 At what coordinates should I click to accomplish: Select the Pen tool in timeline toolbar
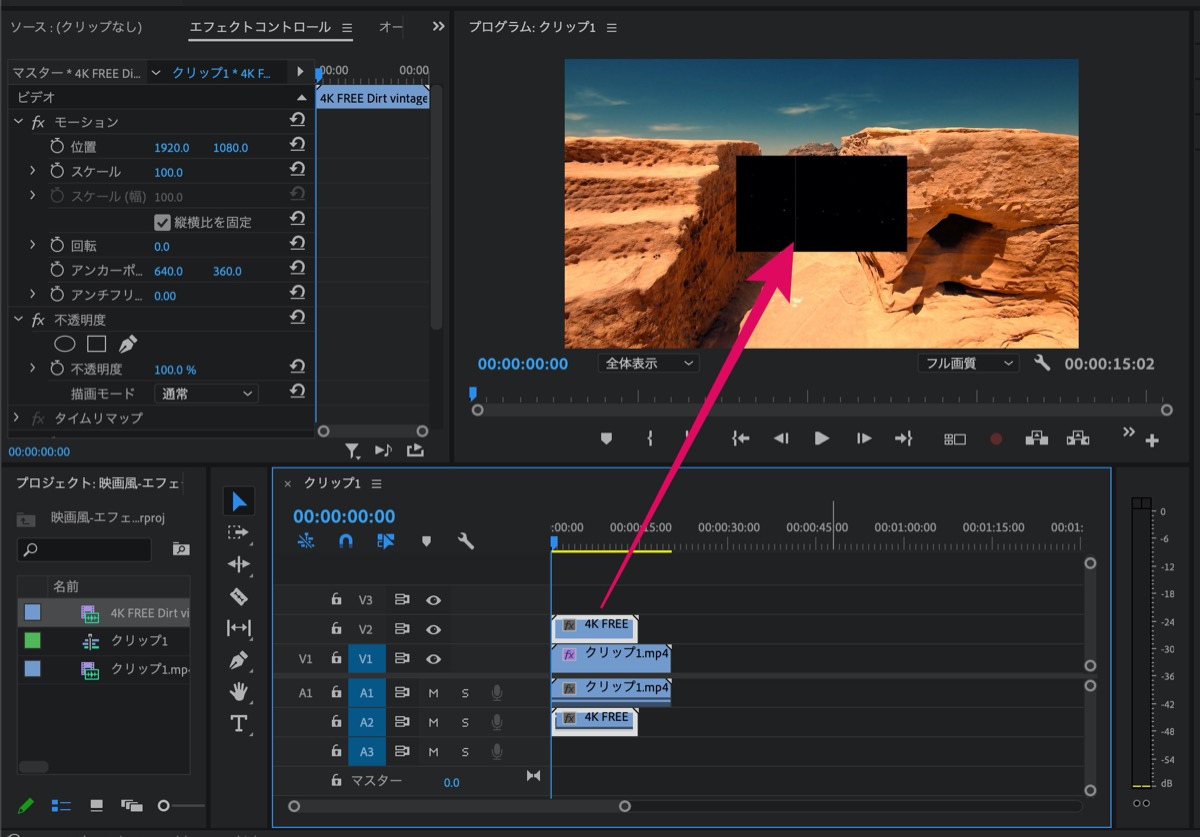(x=238, y=660)
